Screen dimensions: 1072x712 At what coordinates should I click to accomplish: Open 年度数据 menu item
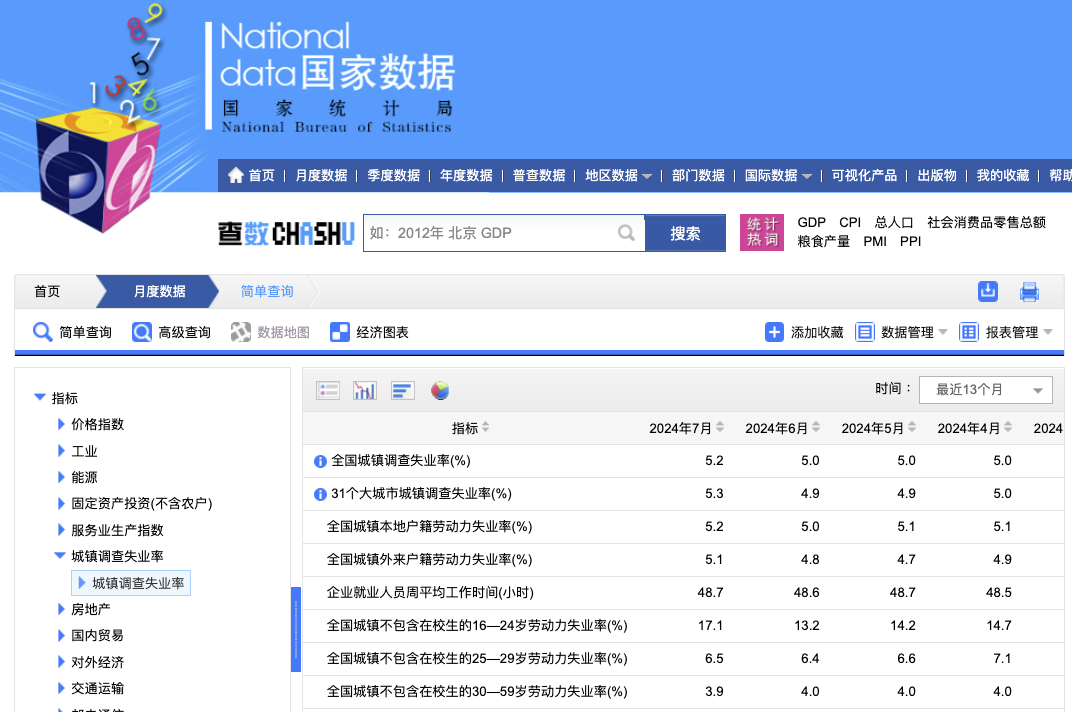tap(466, 175)
